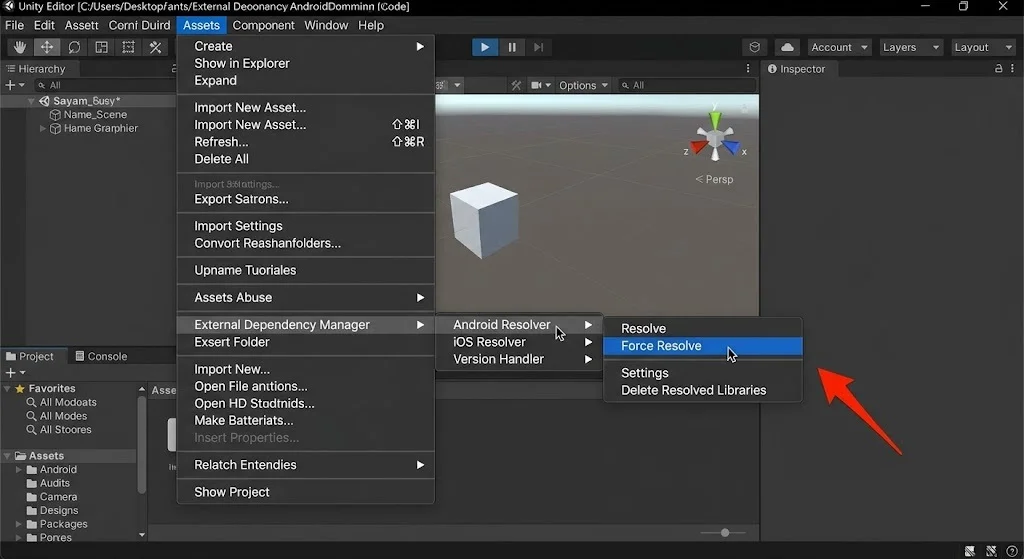Choose Refresh from Assets menu
The image size is (1024, 559).
[306, 142]
